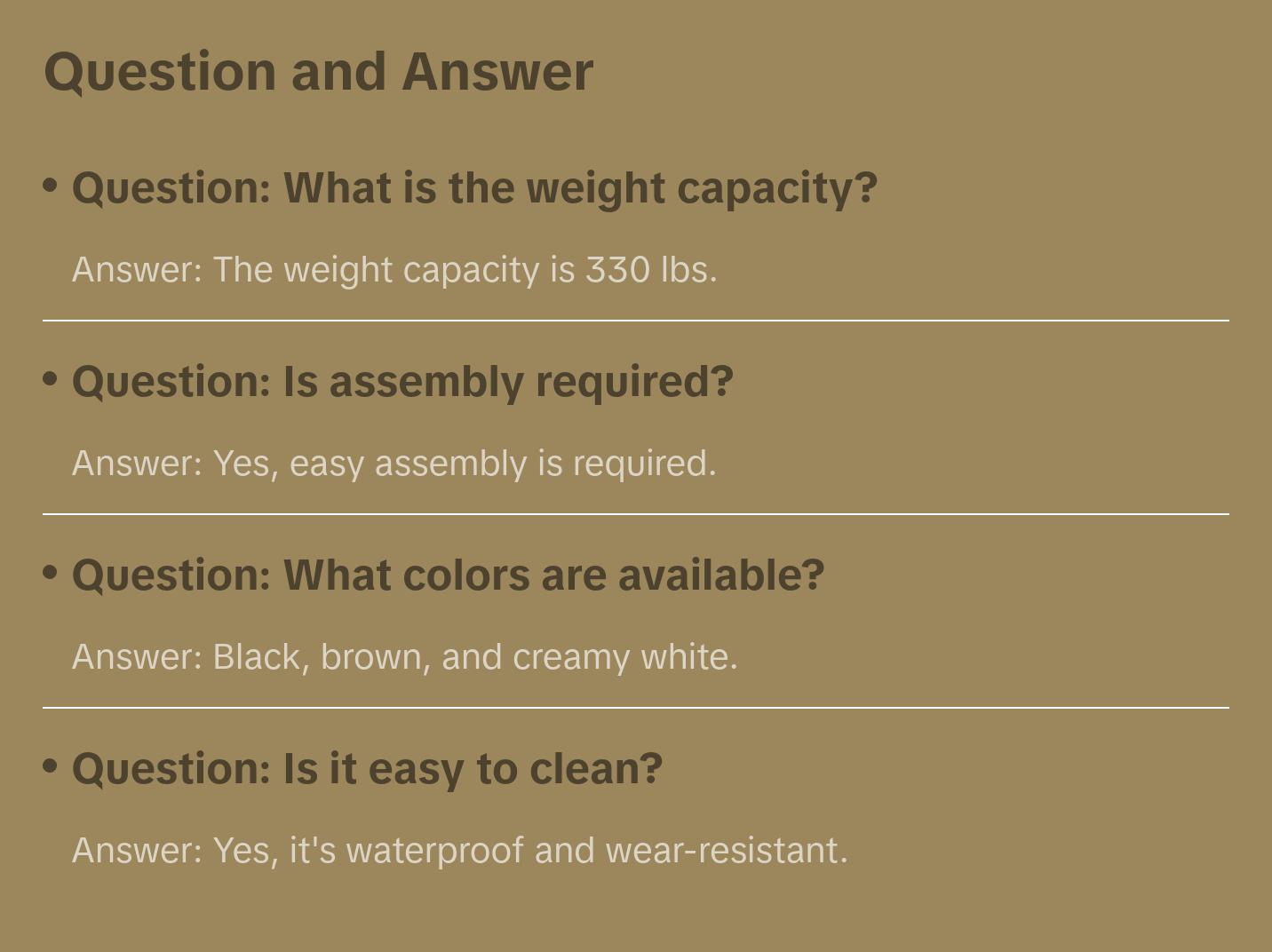Click the word wear-resistant in the last answer
Screen dimensions: 1272x952
click(x=726, y=851)
